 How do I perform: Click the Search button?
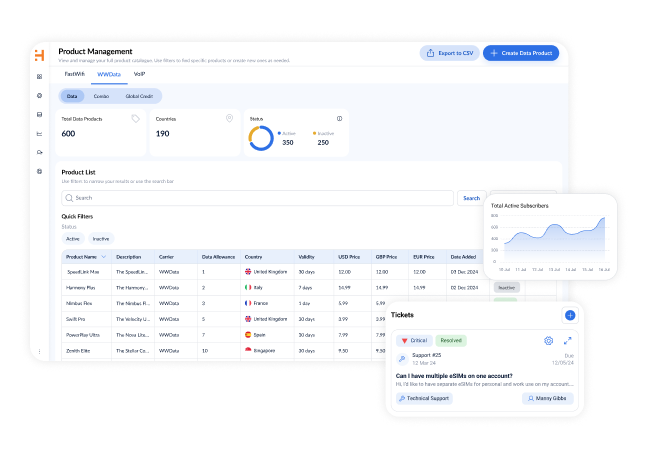(x=472, y=198)
